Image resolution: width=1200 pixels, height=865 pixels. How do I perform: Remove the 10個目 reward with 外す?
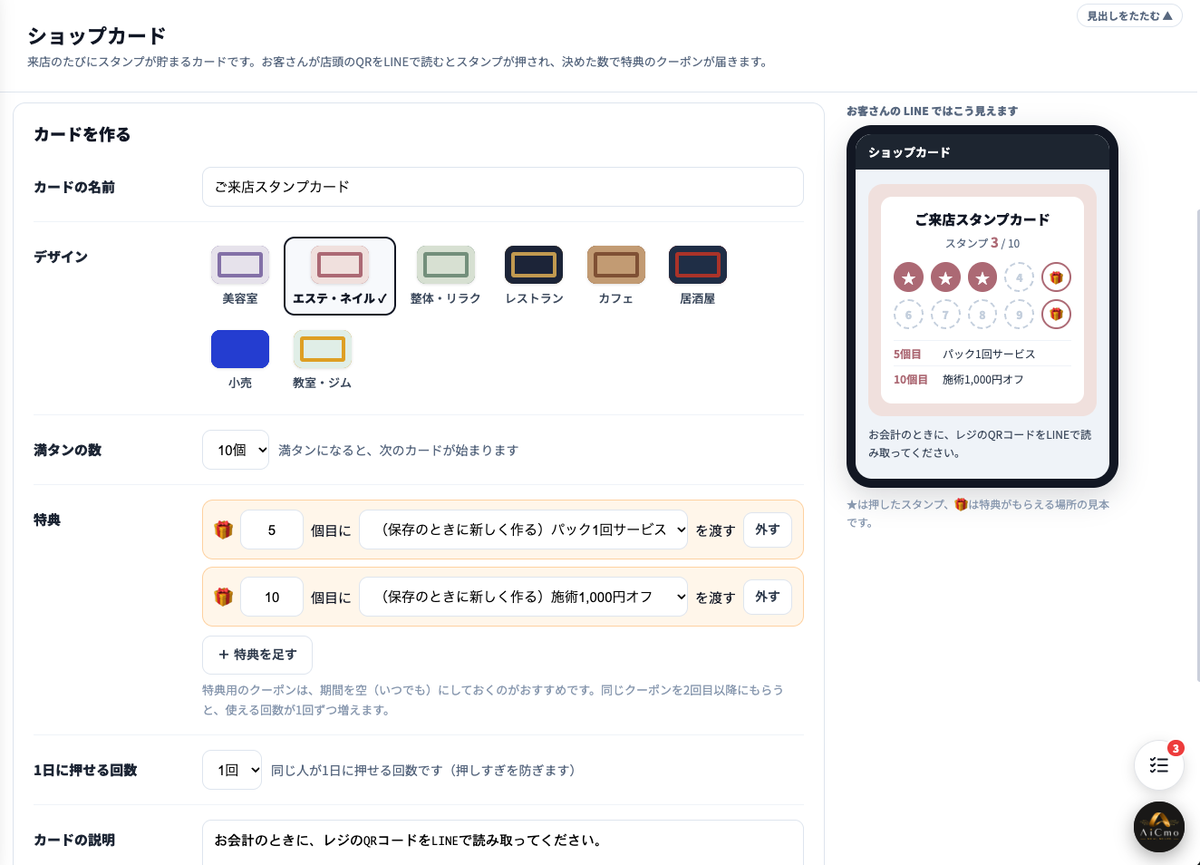pyautogui.click(x=767, y=597)
